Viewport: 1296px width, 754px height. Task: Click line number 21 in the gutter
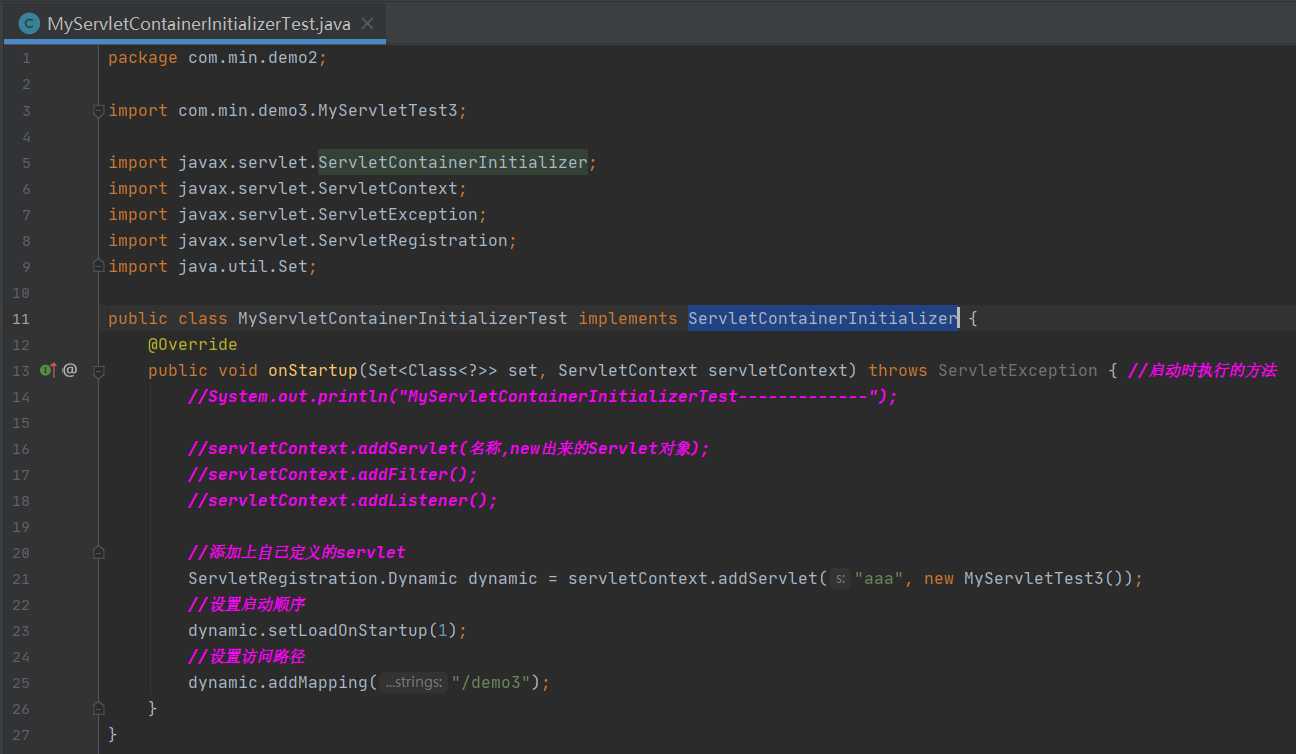(x=21, y=579)
